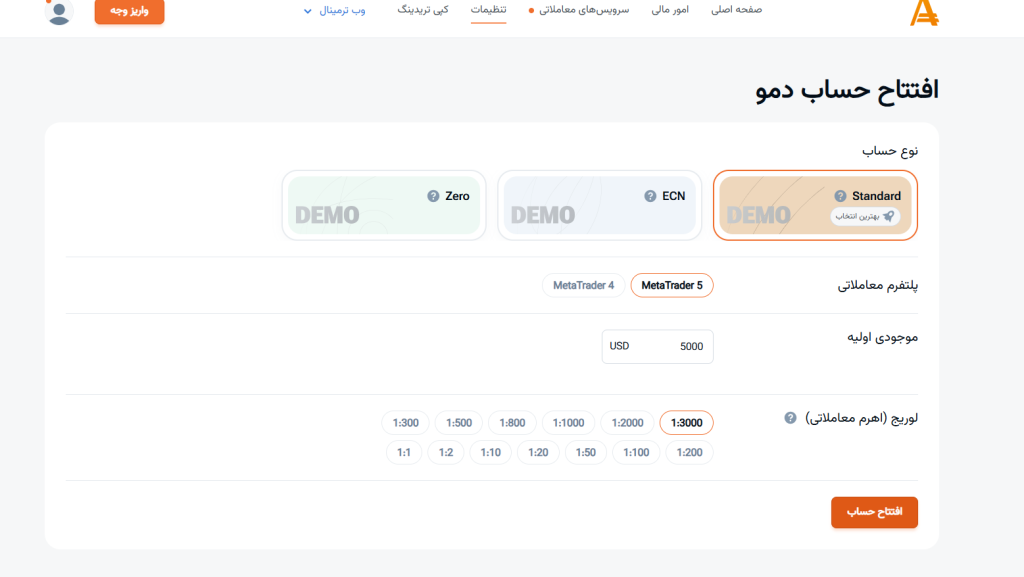Set leverage to 1:1
This screenshot has height=577, width=1024.
[x=404, y=452]
